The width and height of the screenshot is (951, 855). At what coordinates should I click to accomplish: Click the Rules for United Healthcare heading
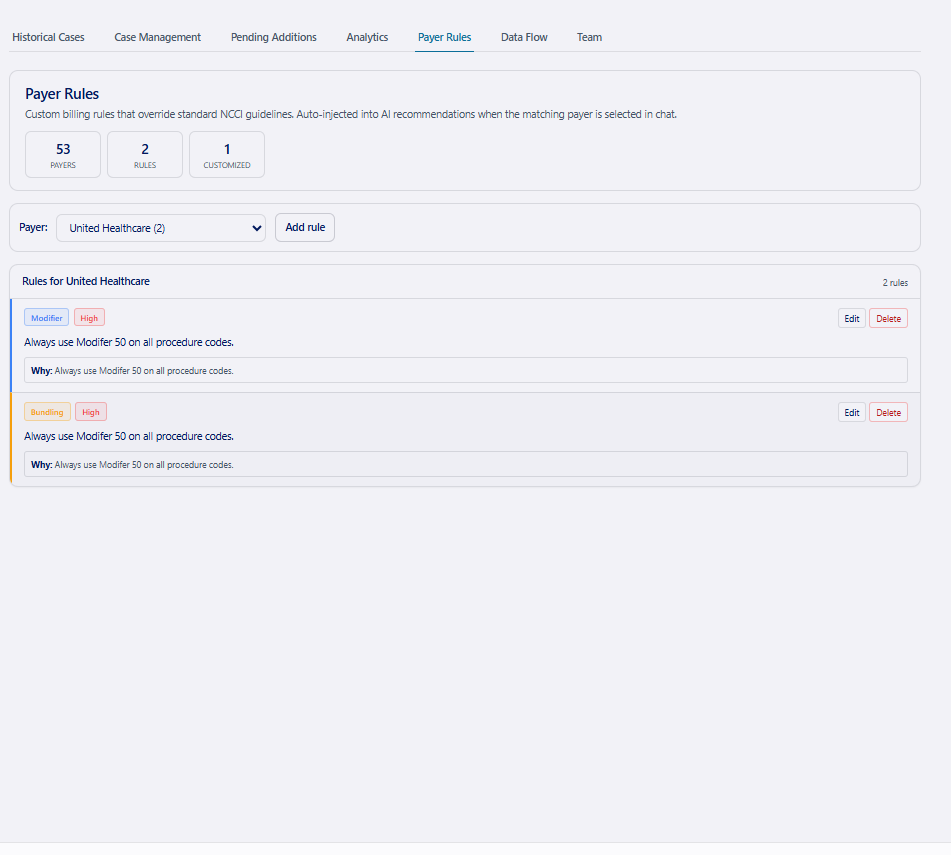[x=86, y=281]
